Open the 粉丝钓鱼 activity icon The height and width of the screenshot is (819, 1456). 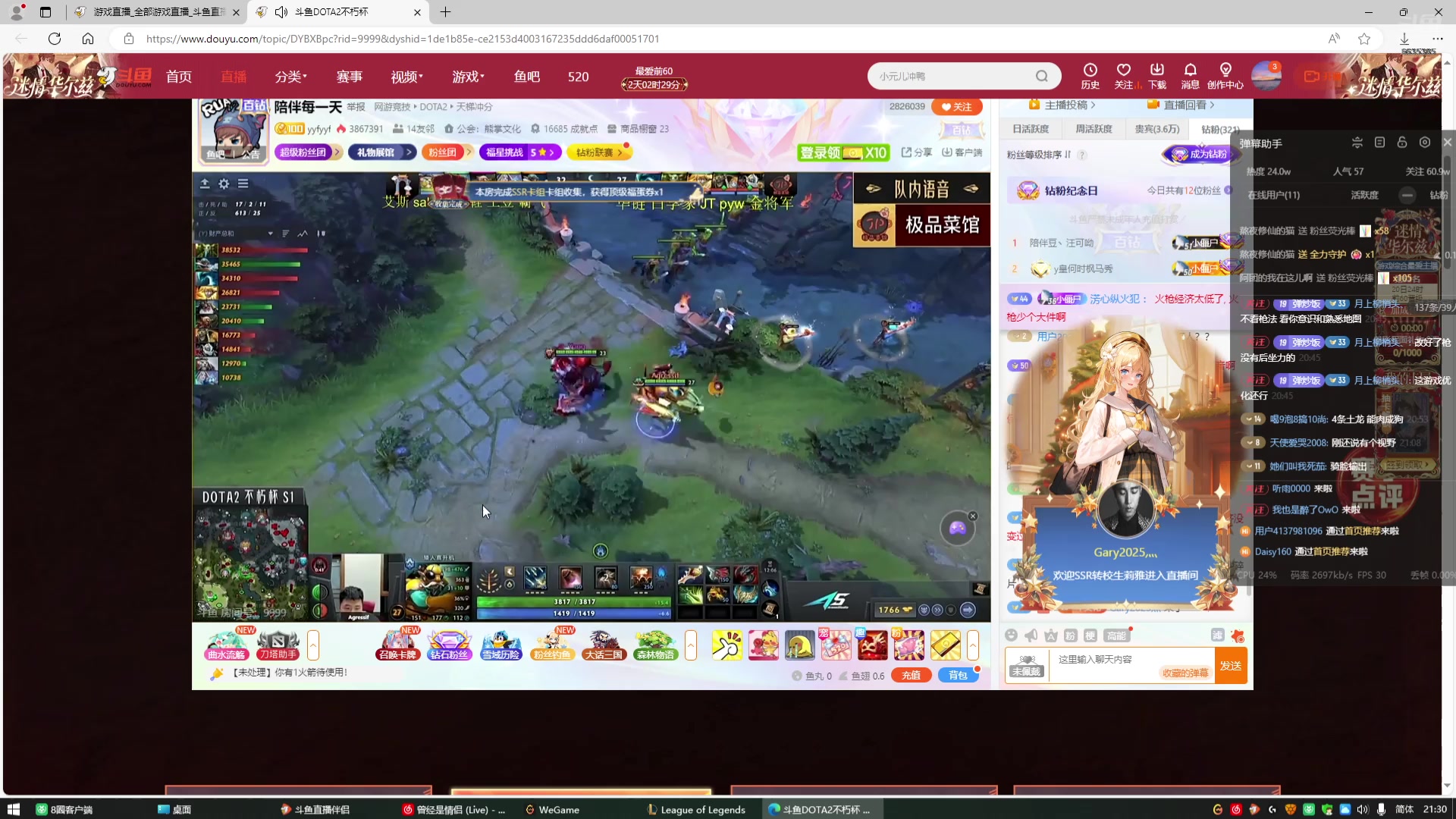552,645
